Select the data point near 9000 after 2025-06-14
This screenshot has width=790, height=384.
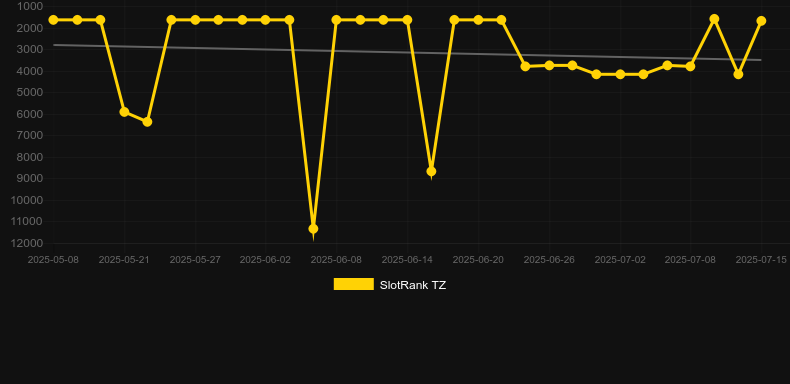[431, 172]
